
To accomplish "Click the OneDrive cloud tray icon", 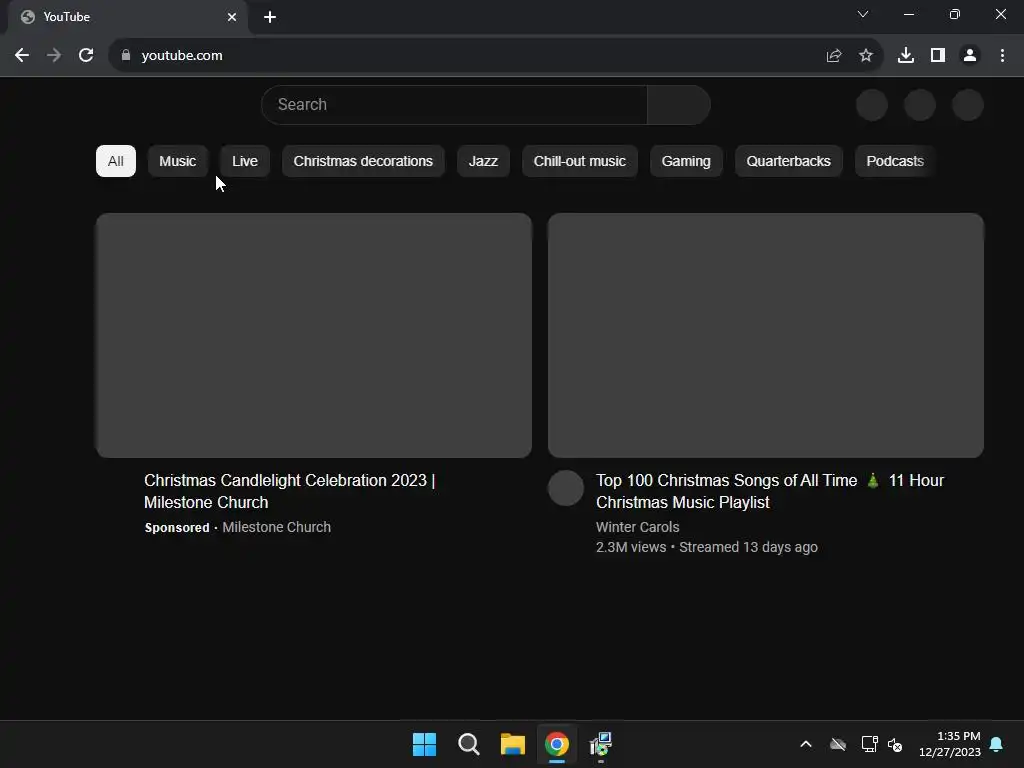I will coord(838,744).
